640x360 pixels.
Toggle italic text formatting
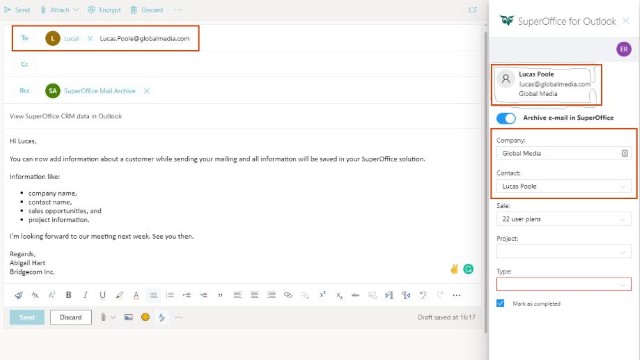(85, 295)
